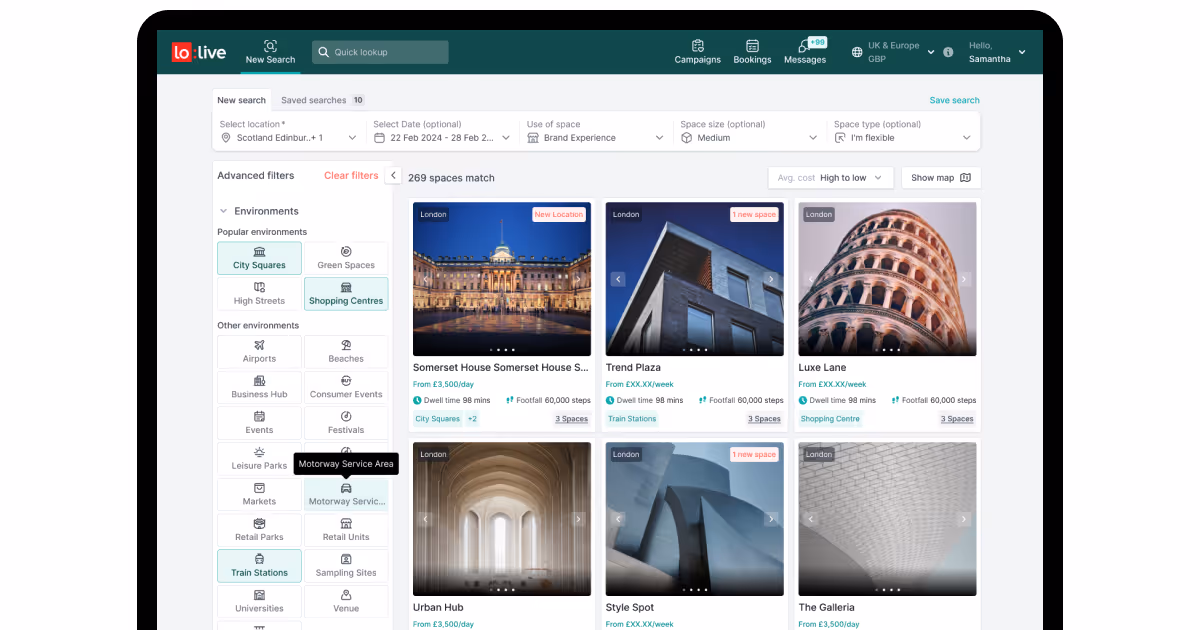Select the Events environment tile
Image resolution: width=1200 pixels, height=630 pixels.
(259, 423)
